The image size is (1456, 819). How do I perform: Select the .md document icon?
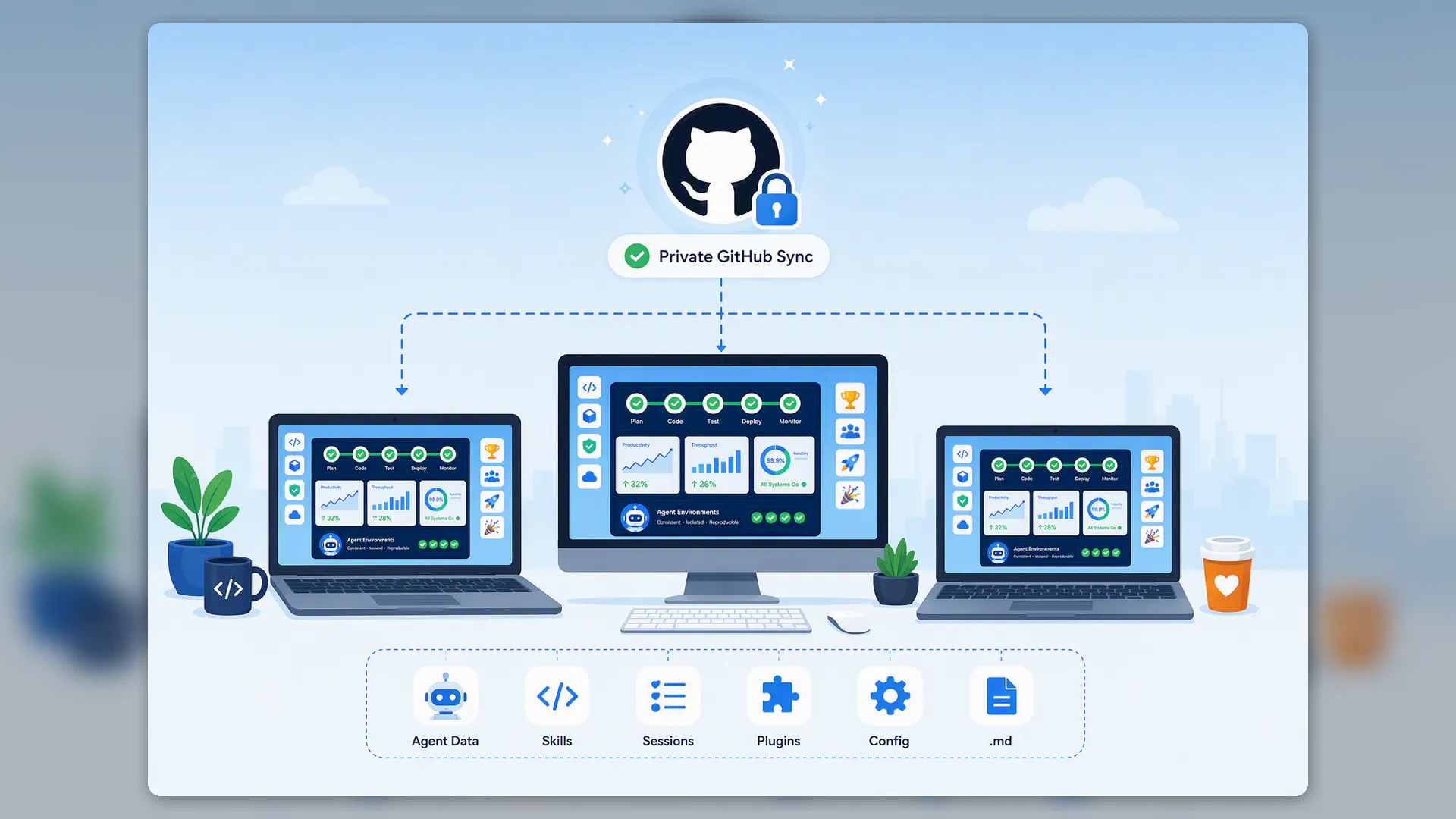[1001, 695]
